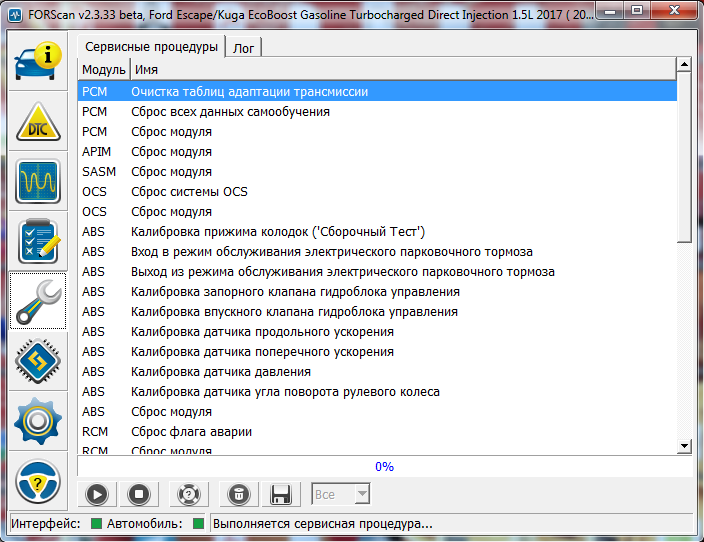Viewport: 704px width, 542px height.
Task: Click the vertical scrollbar thumb
Action: (684, 157)
